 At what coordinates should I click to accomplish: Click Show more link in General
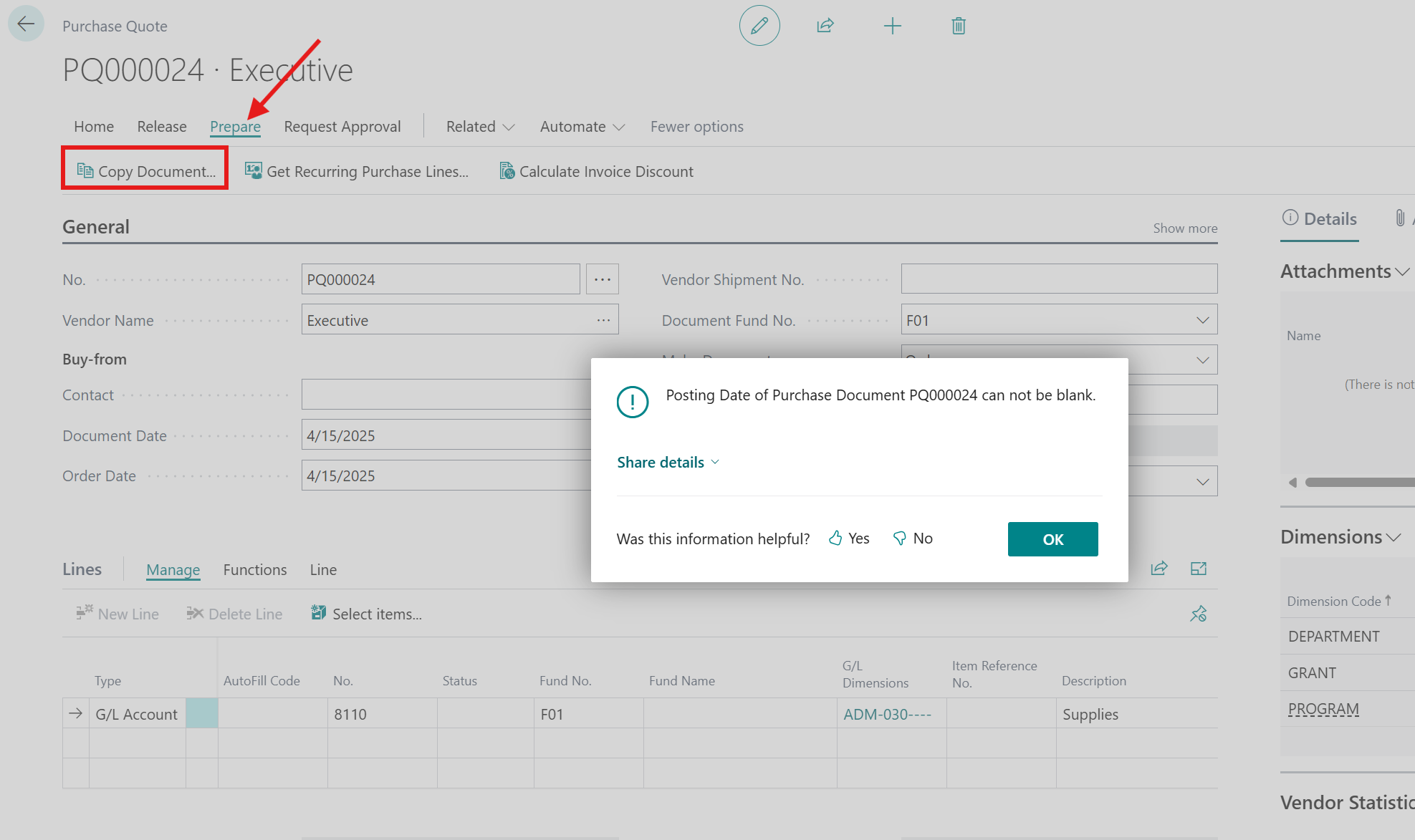(x=1185, y=228)
